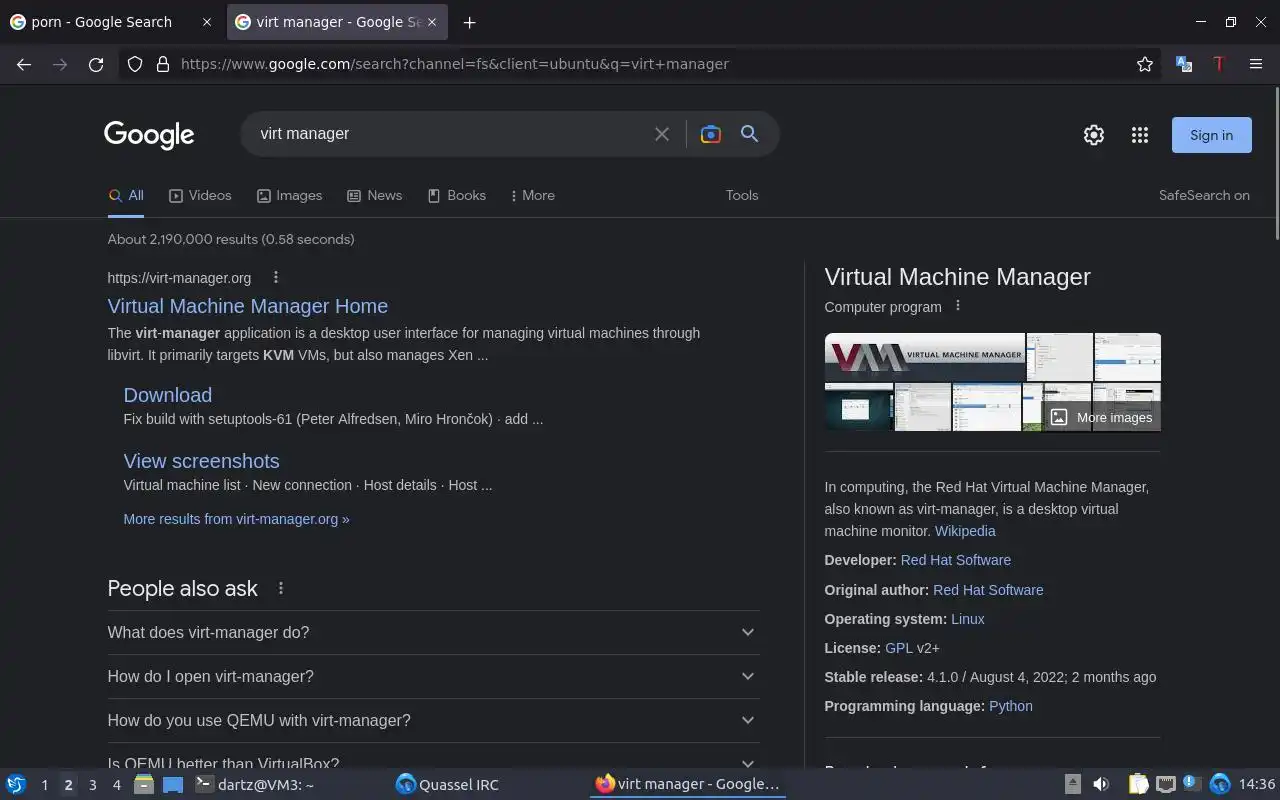This screenshot has height=800, width=1280.
Task: Open options beside Computer program label
Action: click(x=958, y=306)
